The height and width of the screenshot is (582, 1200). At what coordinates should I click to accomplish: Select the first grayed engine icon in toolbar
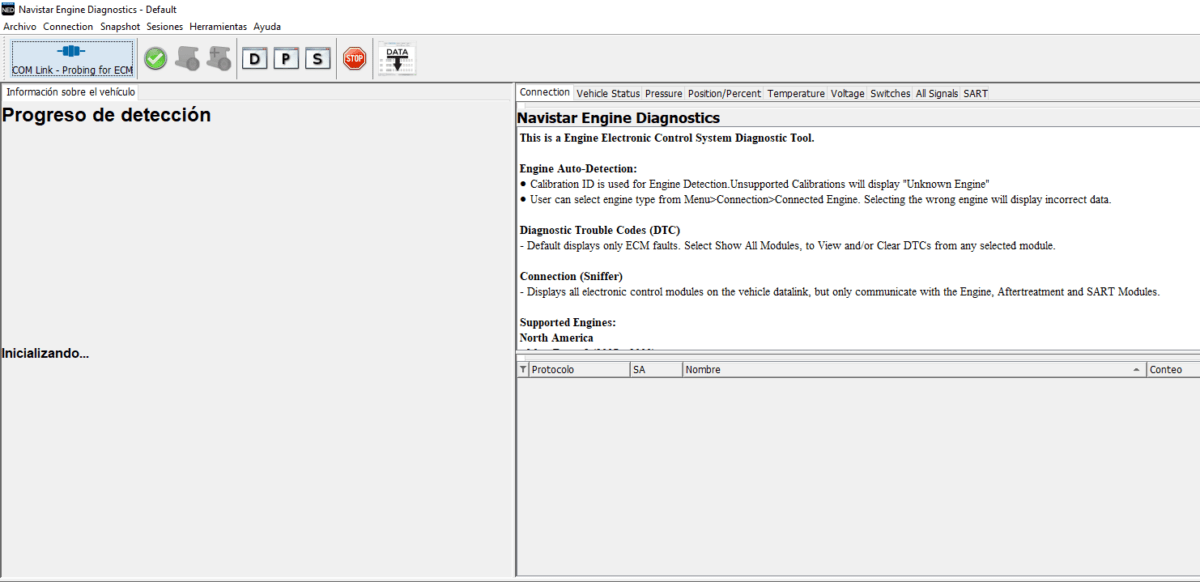coord(188,58)
